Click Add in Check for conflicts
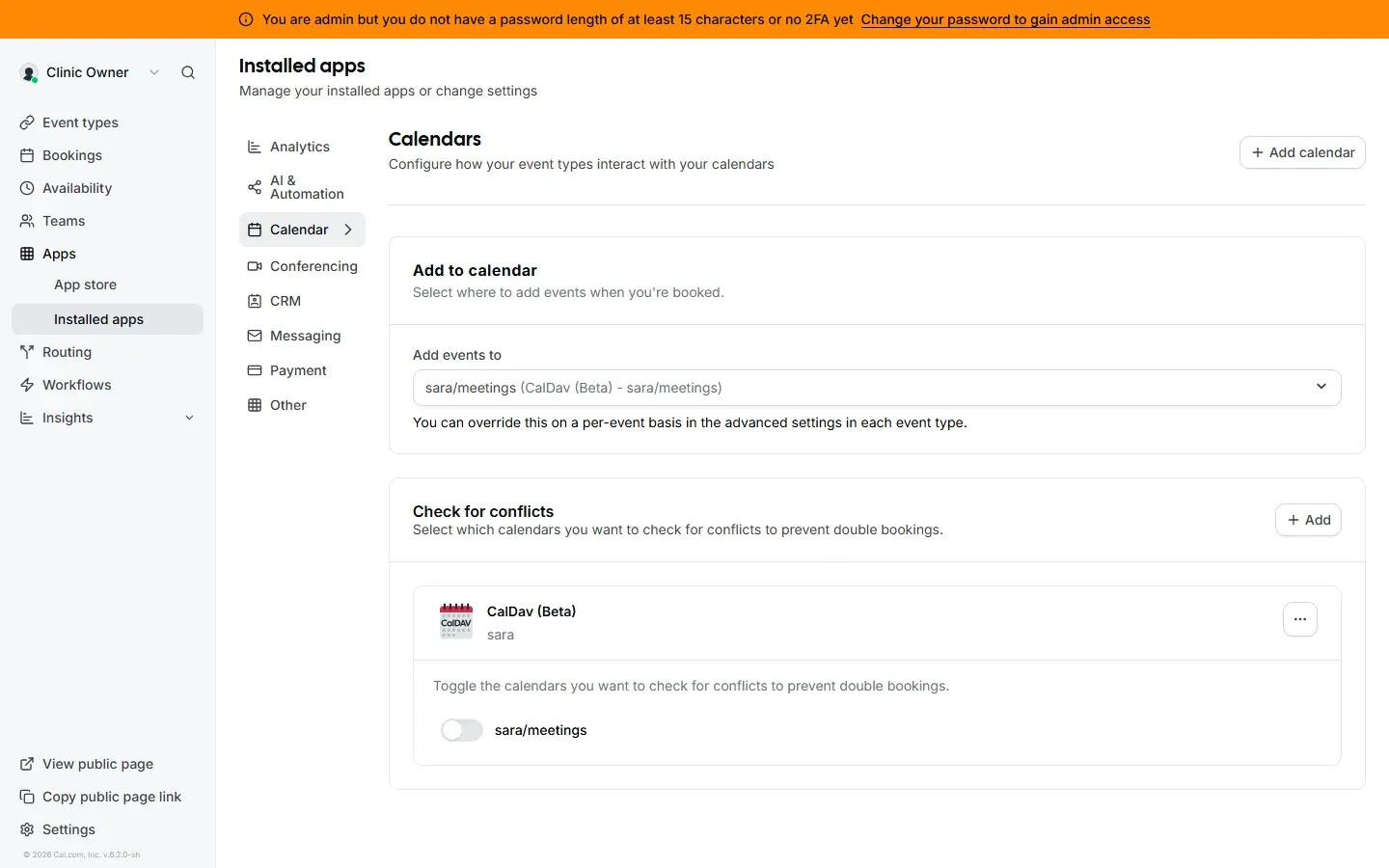The width and height of the screenshot is (1389, 868). coord(1308,520)
